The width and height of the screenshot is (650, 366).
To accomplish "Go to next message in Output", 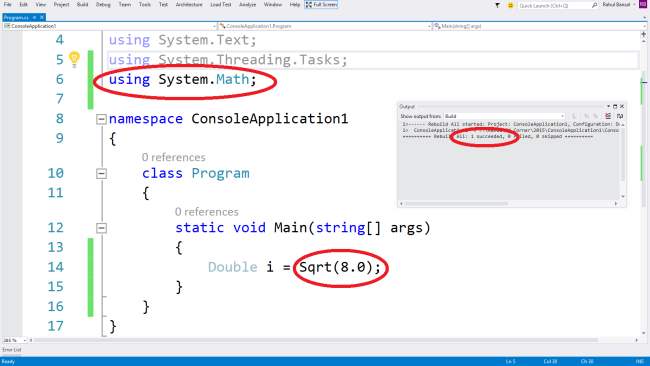I will pos(596,116).
